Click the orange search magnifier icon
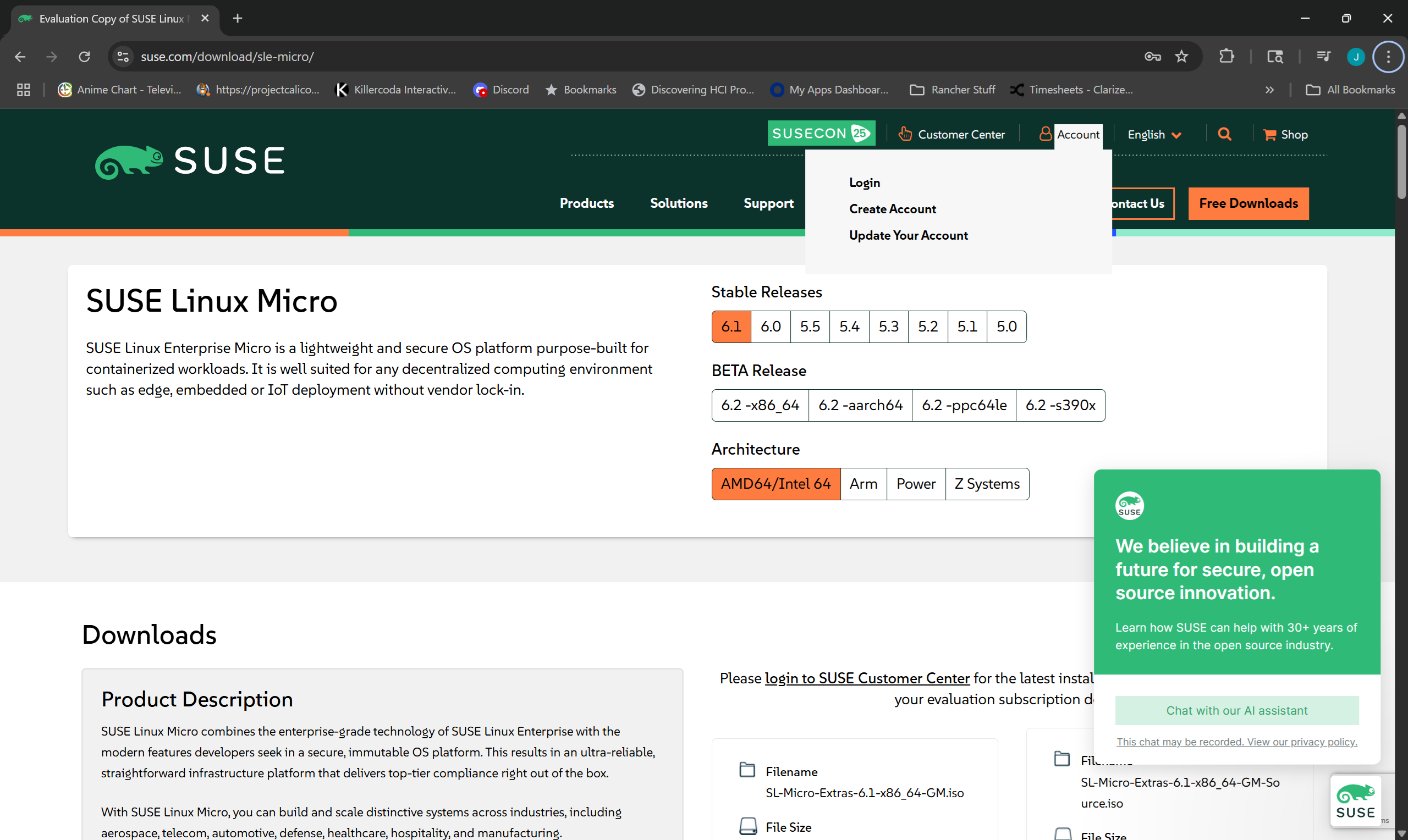1408x840 pixels. pyautogui.click(x=1224, y=134)
